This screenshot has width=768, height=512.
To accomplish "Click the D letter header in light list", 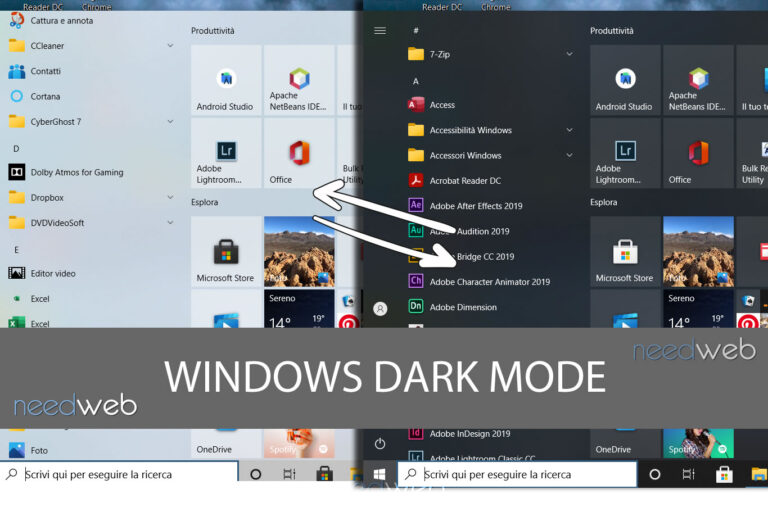I will click(x=16, y=148).
